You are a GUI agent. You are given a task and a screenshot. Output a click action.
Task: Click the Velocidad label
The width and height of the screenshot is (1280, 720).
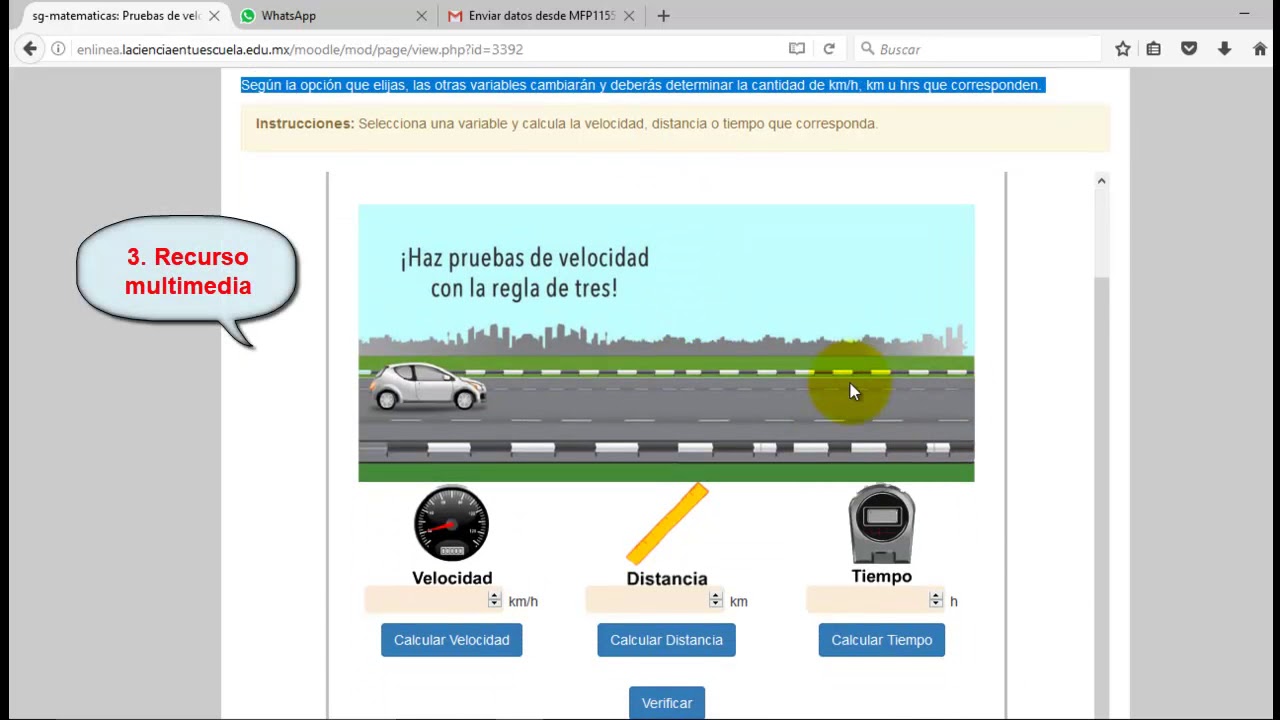452,578
